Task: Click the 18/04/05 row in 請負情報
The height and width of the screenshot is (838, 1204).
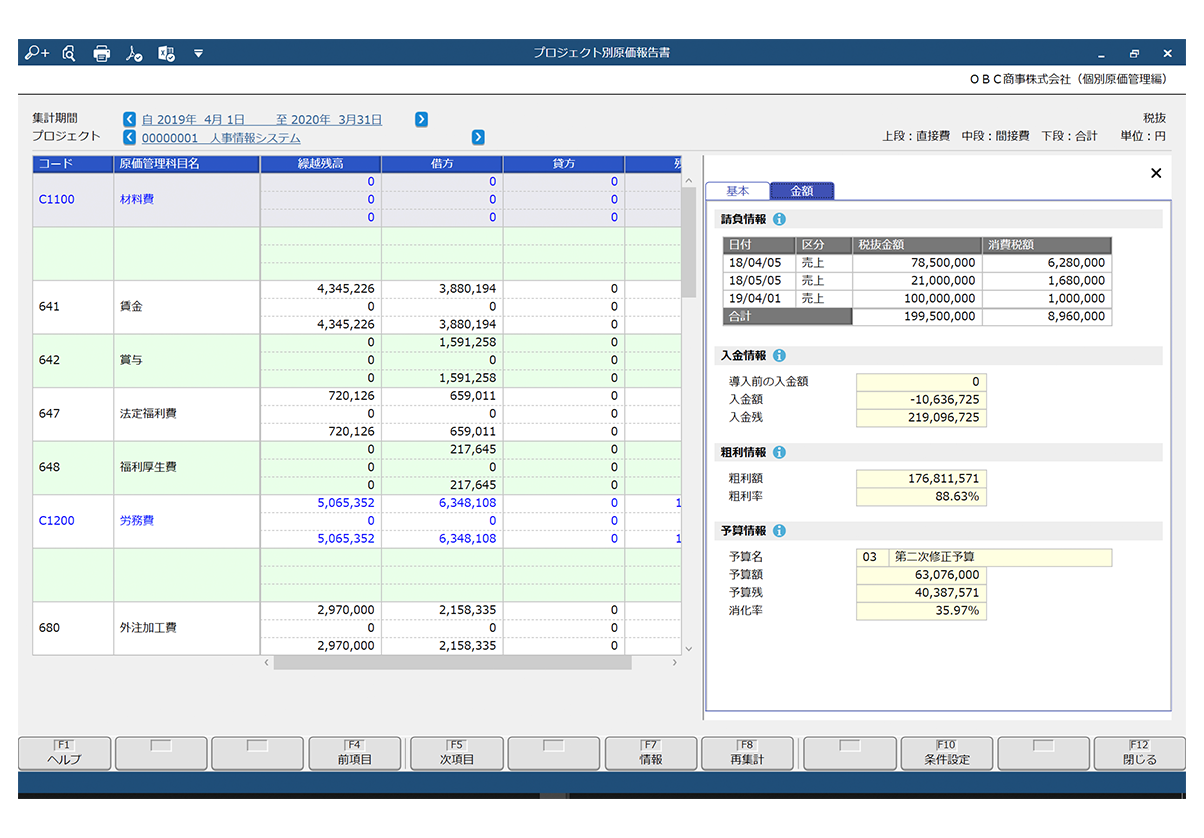Action: (x=917, y=263)
